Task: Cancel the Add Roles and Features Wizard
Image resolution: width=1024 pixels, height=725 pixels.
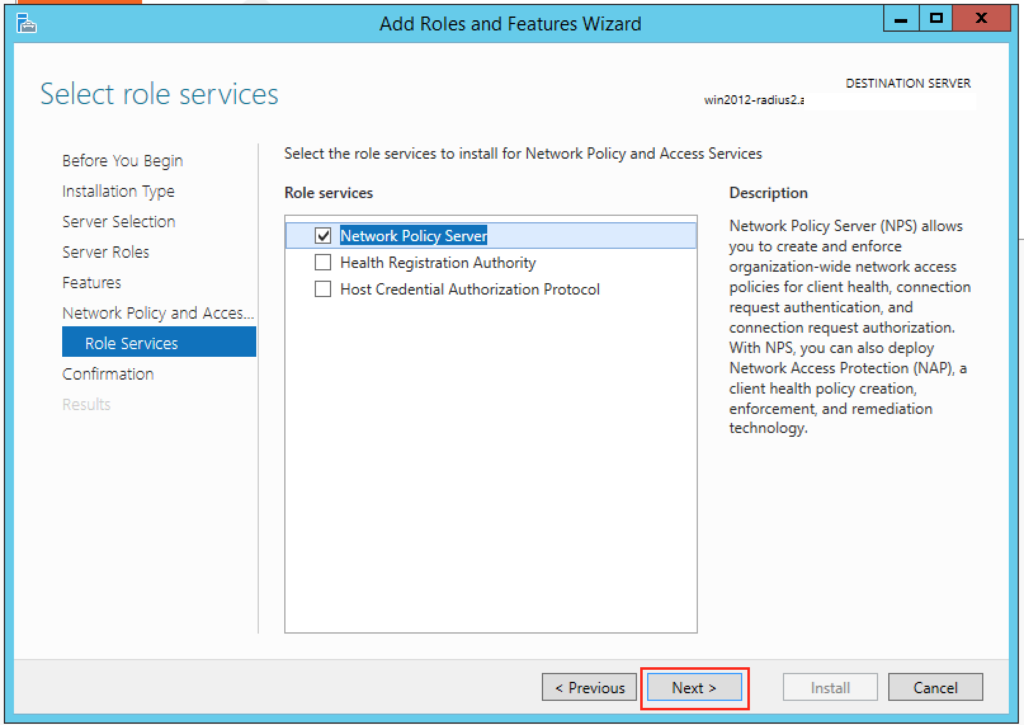Action: [935, 687]
